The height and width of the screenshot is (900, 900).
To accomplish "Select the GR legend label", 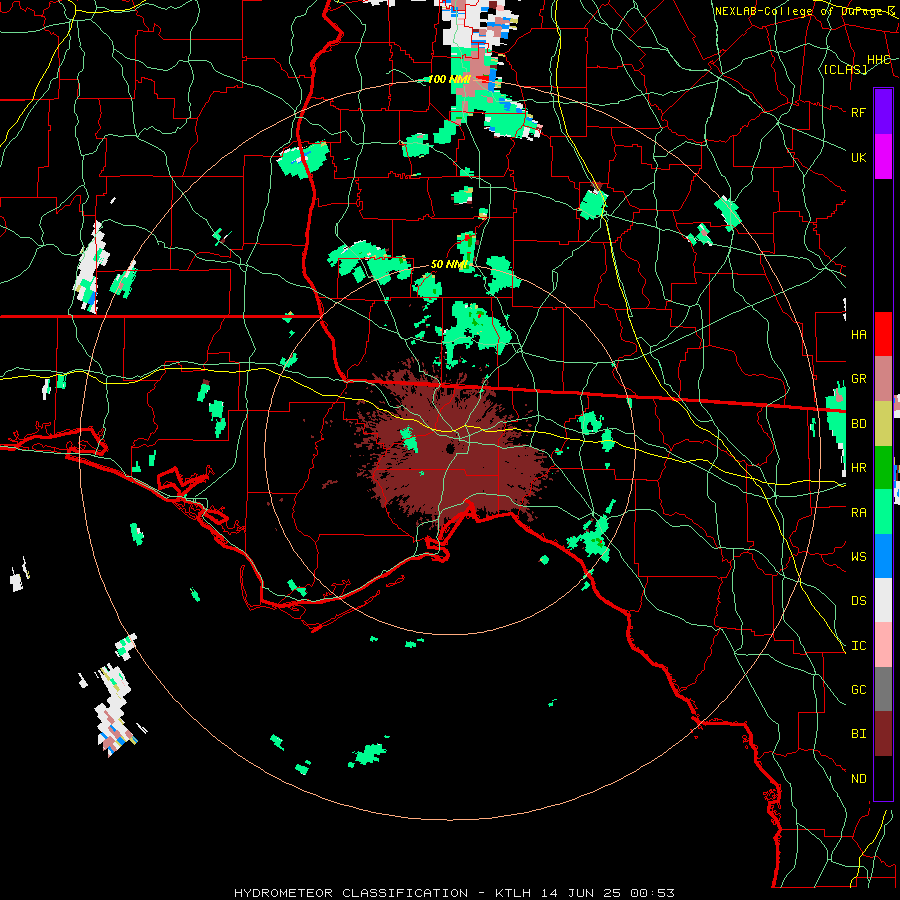I will [858, 379].
